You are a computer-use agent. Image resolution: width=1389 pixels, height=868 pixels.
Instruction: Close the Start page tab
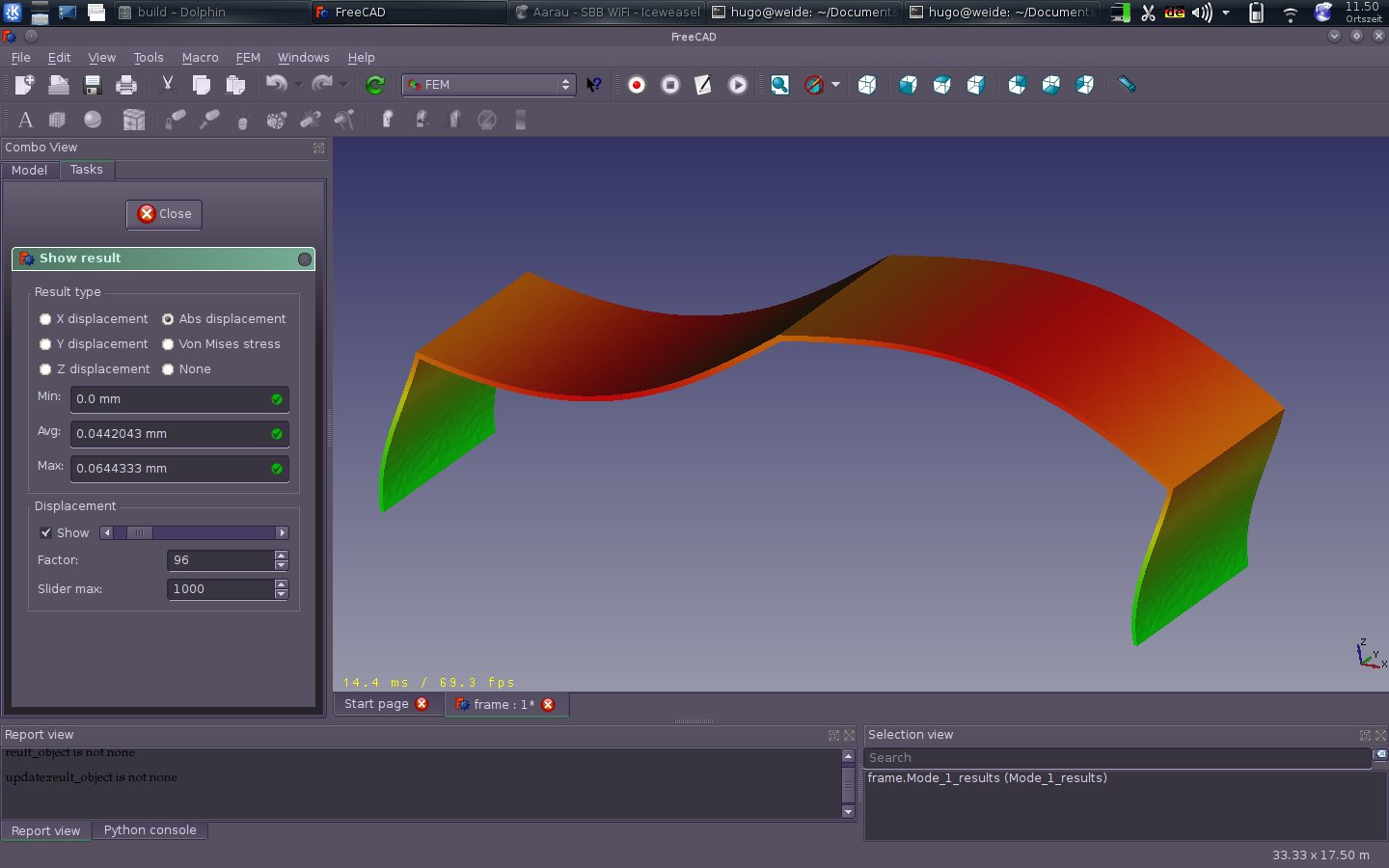pos(422,704)
